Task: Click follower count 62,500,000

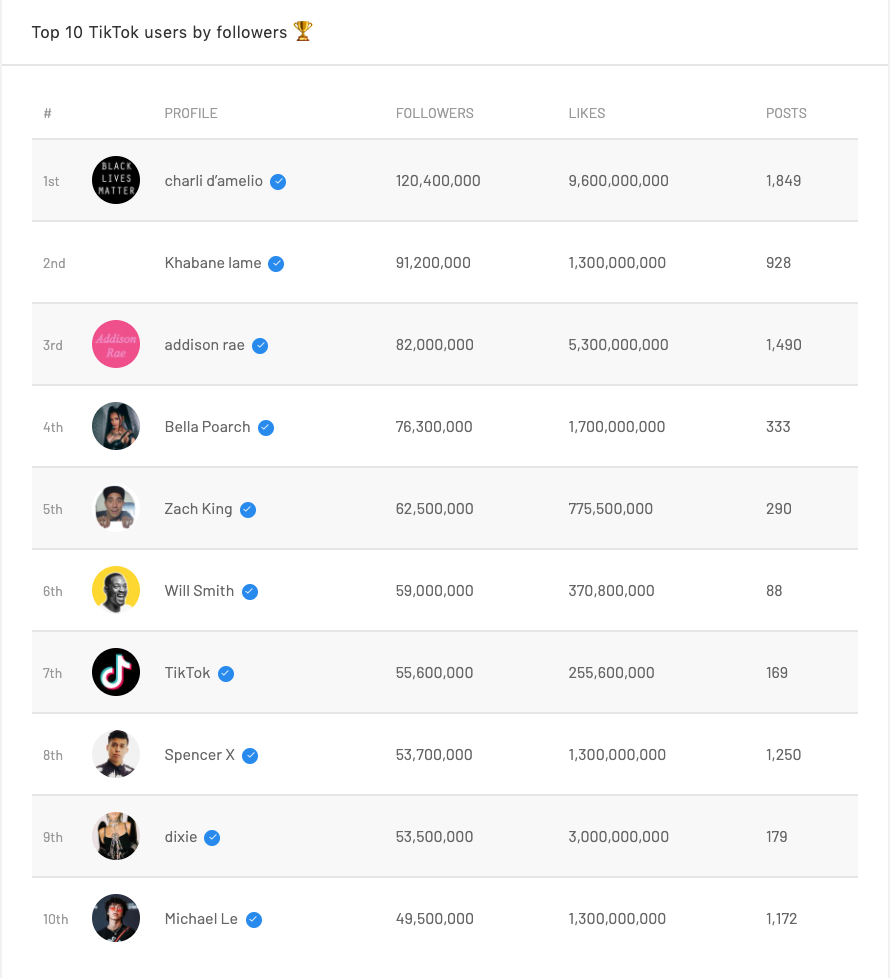Action: [x=435, y=509]
